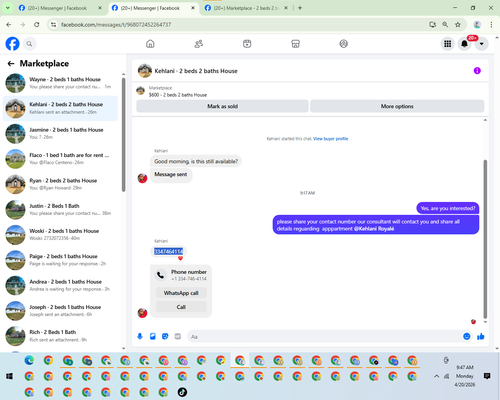Open Microsoft Edge on the taskbar
This screenshot has width=500, height=400.
[29, 360]
